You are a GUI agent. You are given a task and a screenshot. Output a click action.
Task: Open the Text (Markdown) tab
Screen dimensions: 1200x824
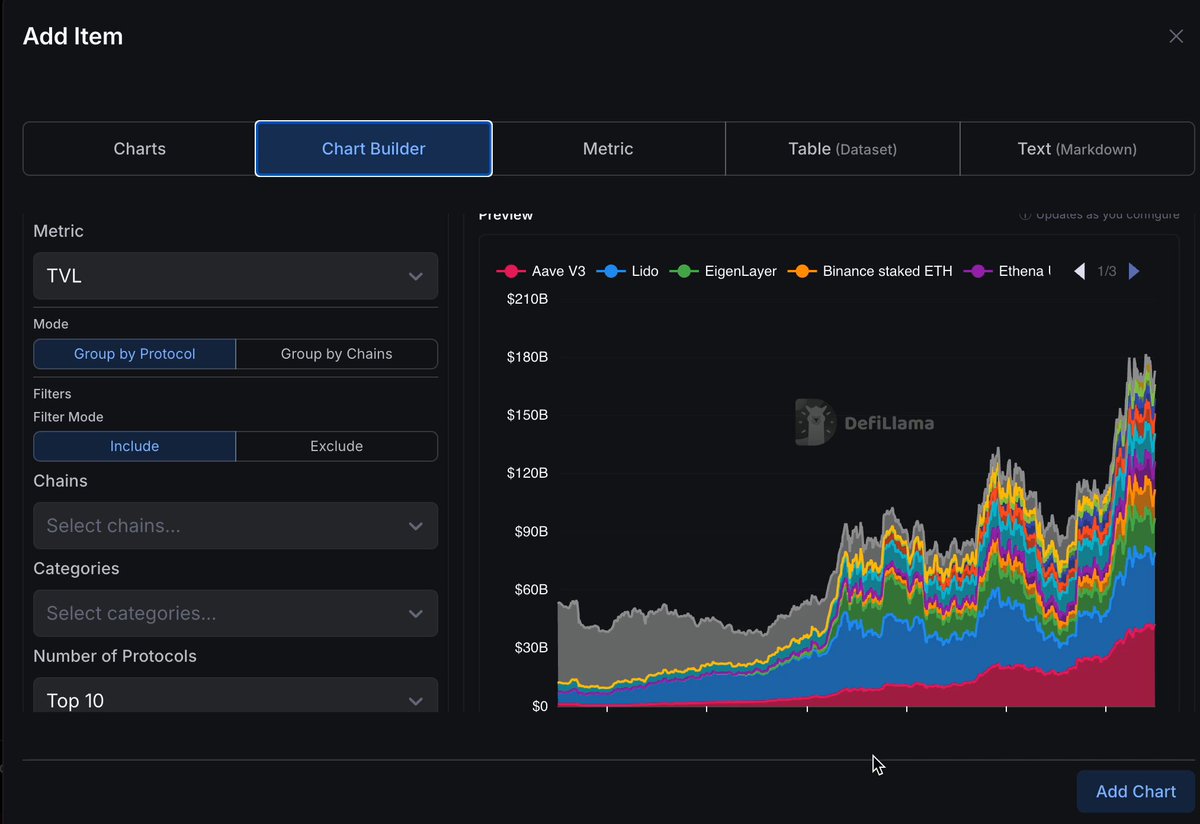pos(1077,149)
